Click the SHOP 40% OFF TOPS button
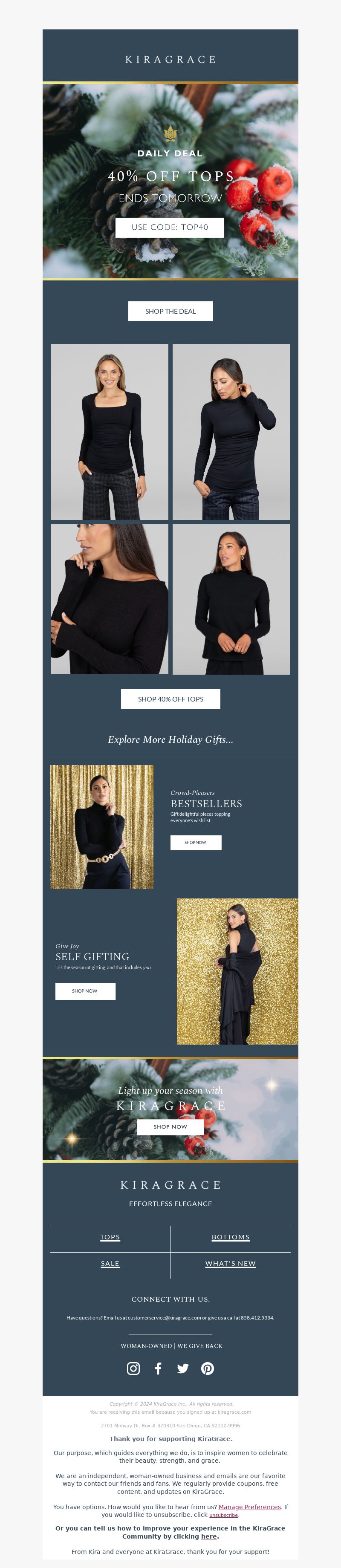 pyautogui.click(x=170, y=699)
